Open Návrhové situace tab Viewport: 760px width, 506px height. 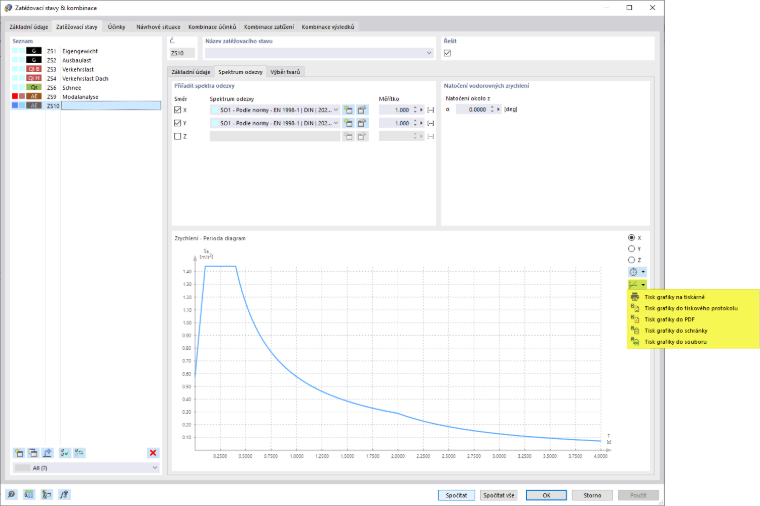pos(158,27)
